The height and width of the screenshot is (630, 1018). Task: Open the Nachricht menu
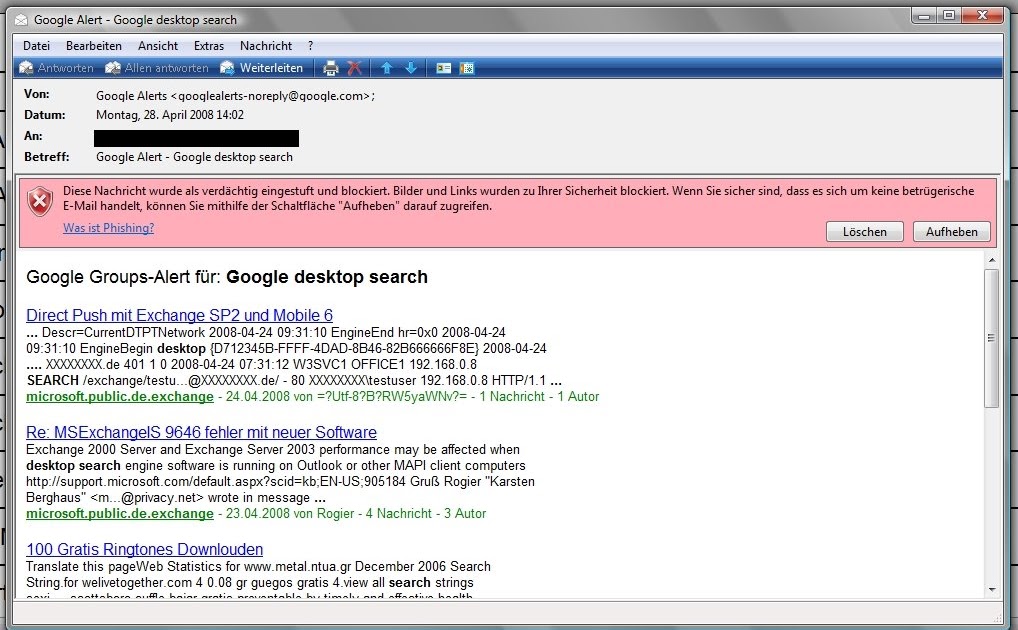pos(266,46)
